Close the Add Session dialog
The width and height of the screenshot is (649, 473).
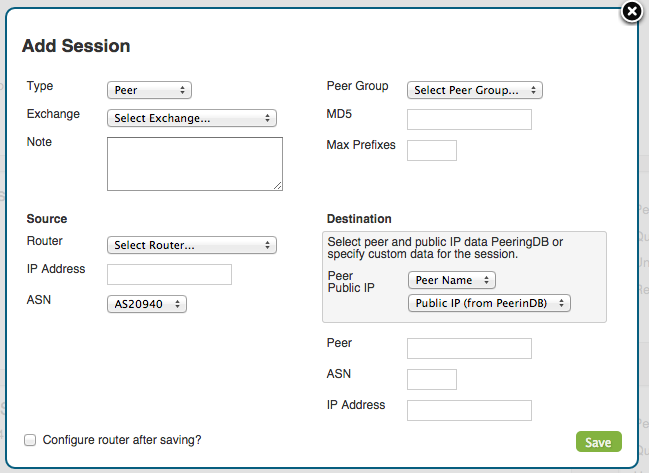[x=632, y=12]
